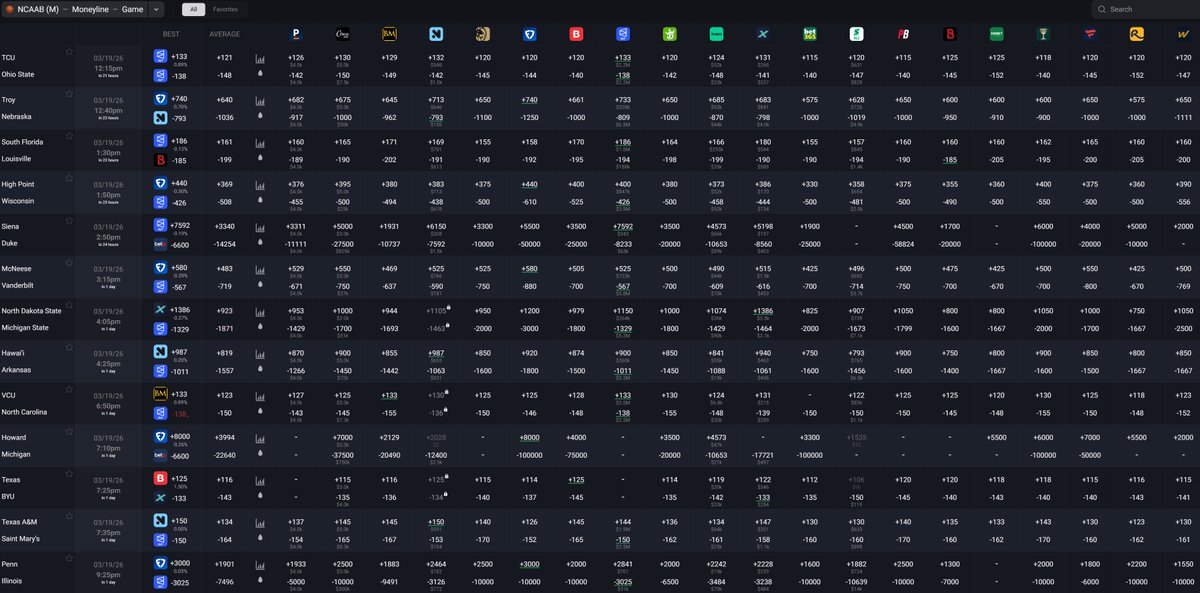This screenshot has width=1200, height=593.
Task: Open the odds chart icon for TCU vs Ohio State
Action: (261, 59)
